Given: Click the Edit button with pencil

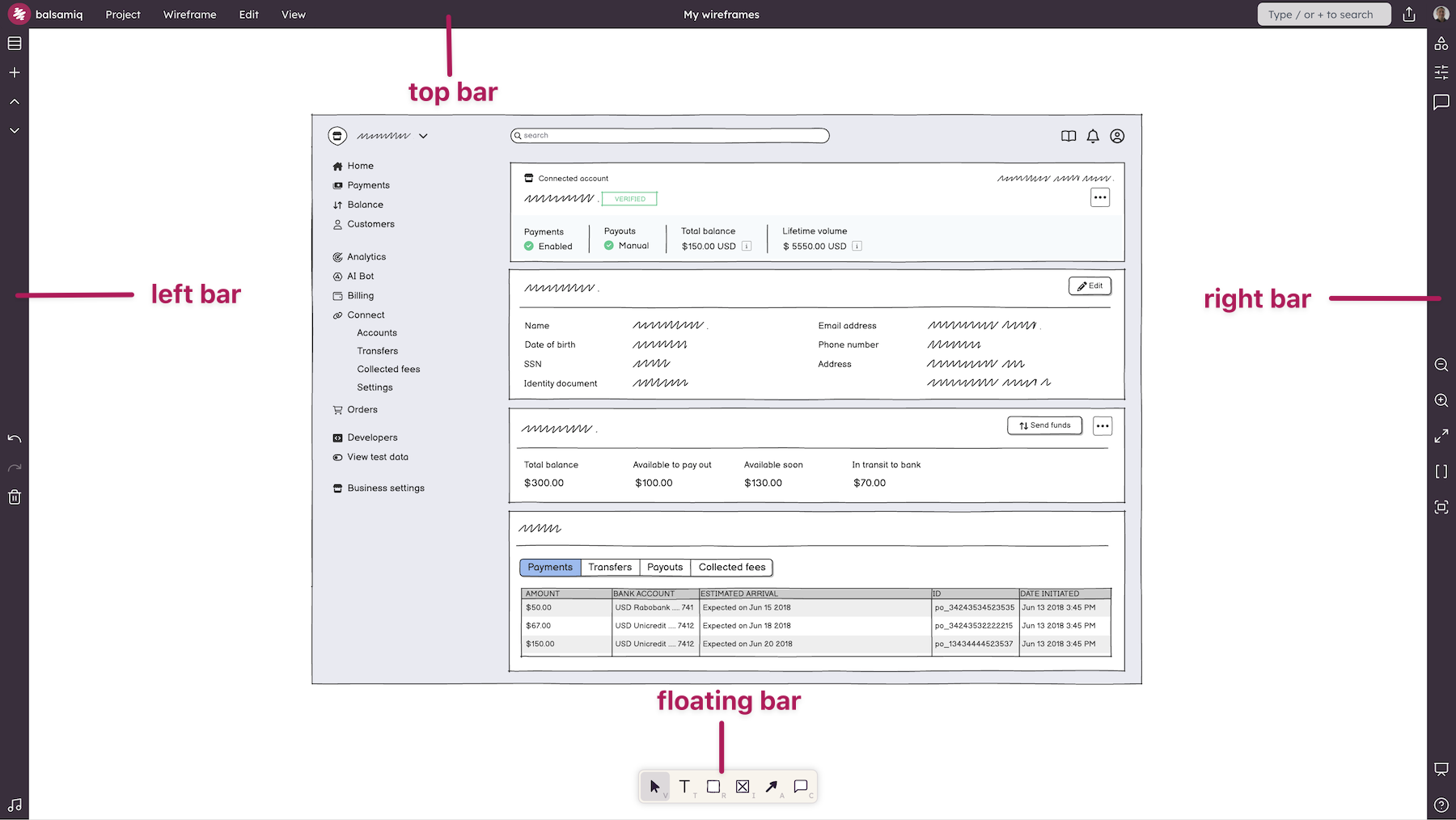Looking at the screenshot, I should [x=1090, y=286].
